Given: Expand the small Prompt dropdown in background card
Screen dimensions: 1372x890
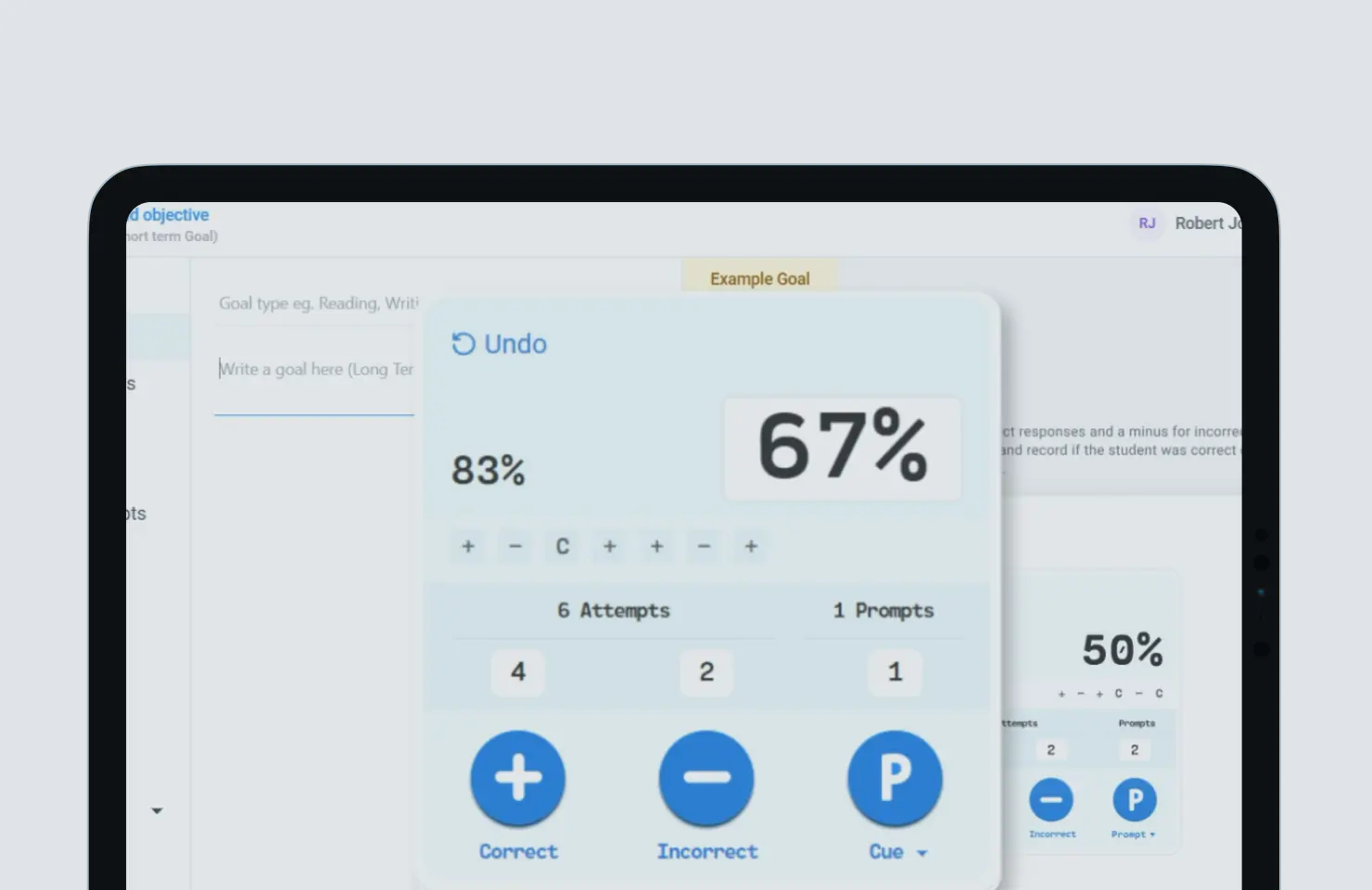Looking at the screenshot, I should [1152, 834].
